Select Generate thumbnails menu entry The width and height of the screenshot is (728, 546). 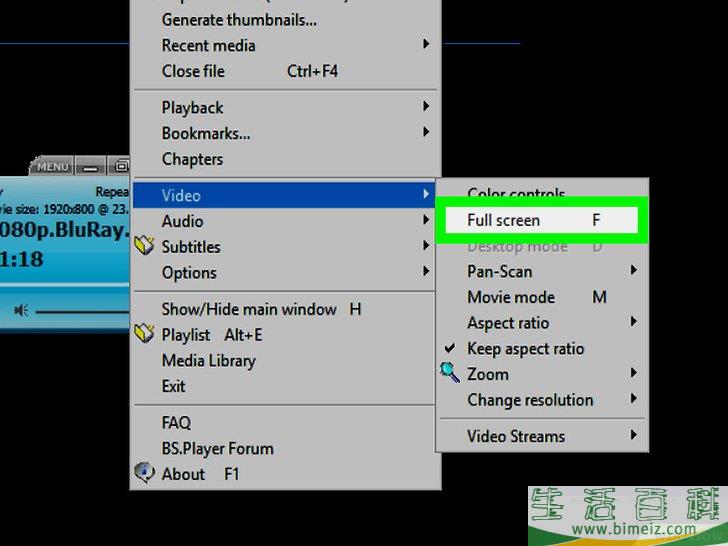click(x=239, y=19)
